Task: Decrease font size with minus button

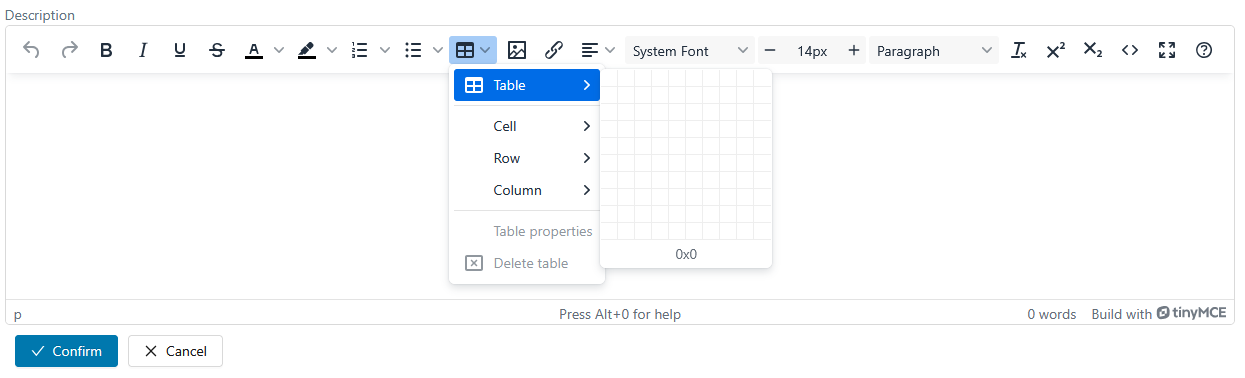Action: pos(770,50)
